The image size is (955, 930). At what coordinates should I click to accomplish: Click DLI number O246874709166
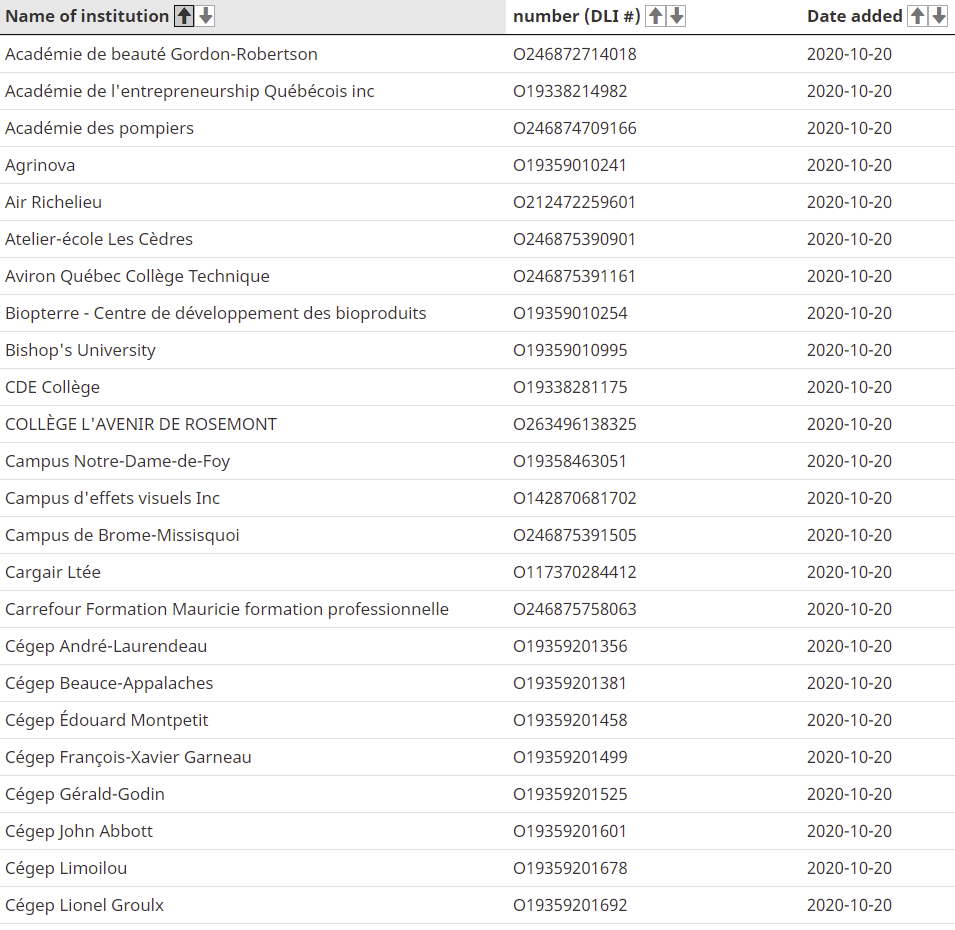(x=574, y=129)
